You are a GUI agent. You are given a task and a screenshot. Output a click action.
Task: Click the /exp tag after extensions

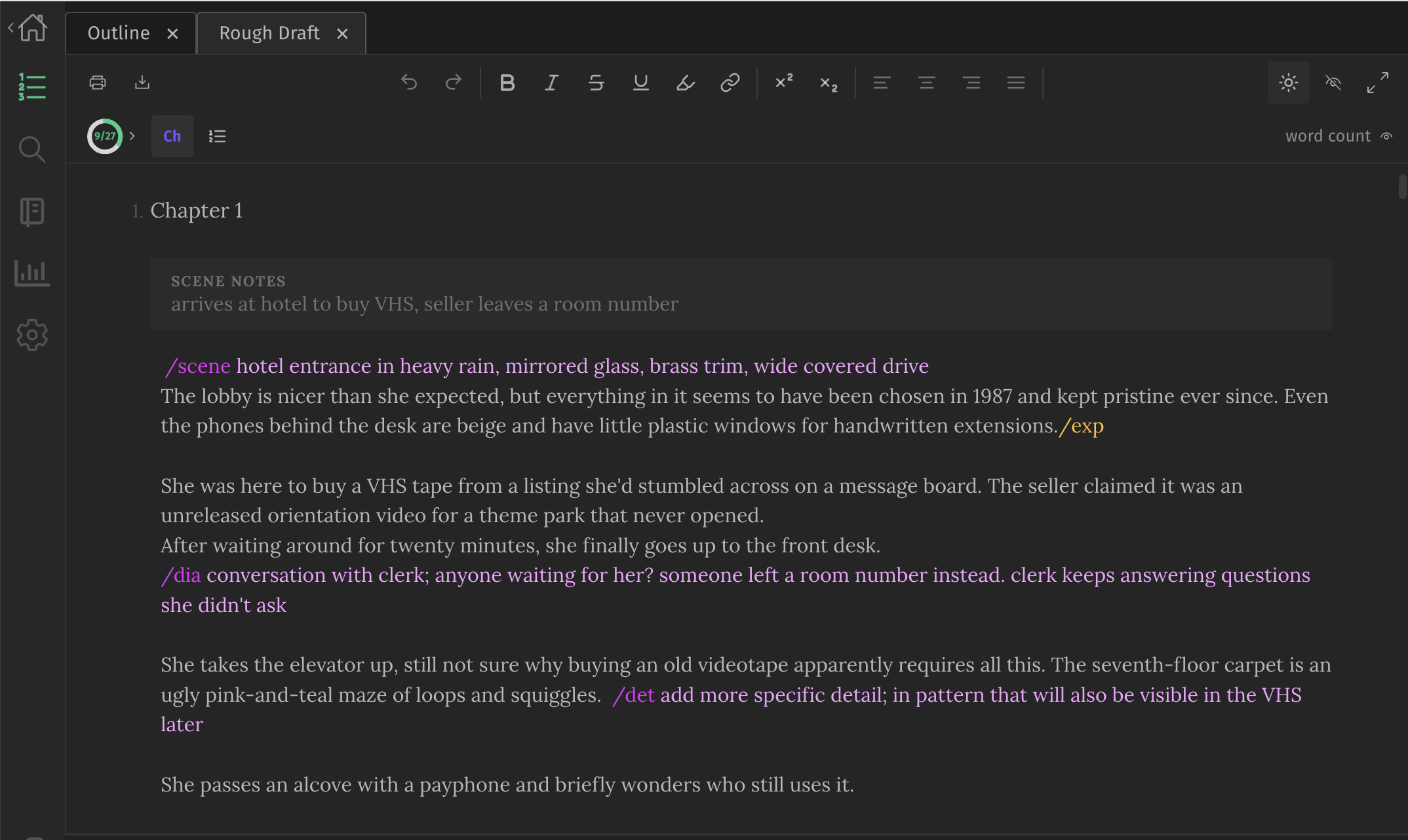[x=1082, y=426]
